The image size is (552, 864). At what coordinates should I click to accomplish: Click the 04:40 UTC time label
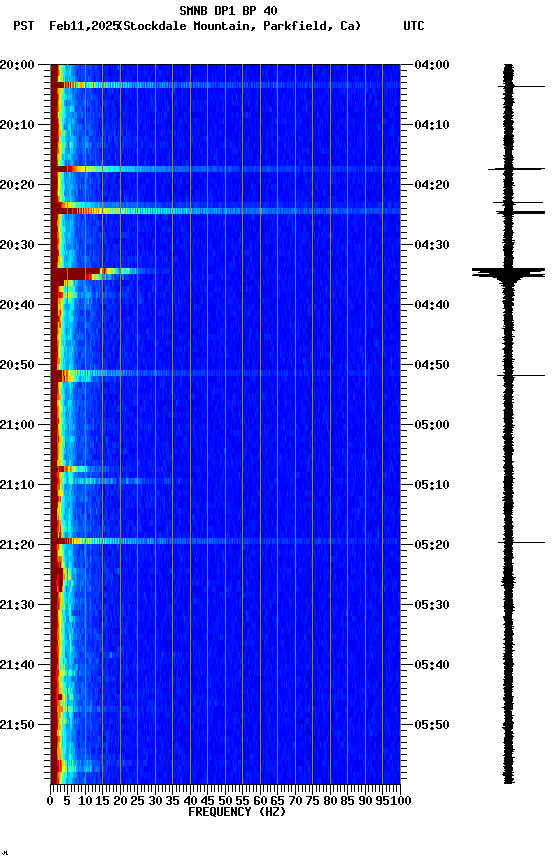(x=432, y=305)
